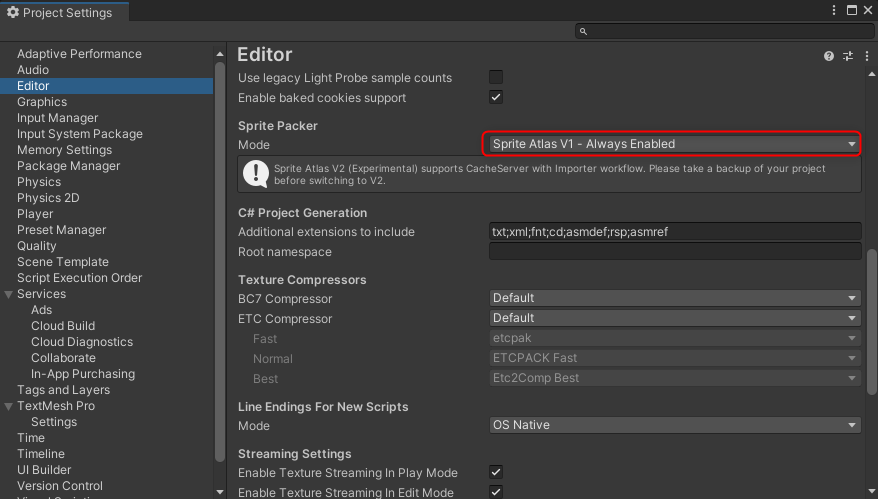Click Editor panel scroll-up arrow
The height and width of the screenshot is (499, 878).
pos(872,74)
